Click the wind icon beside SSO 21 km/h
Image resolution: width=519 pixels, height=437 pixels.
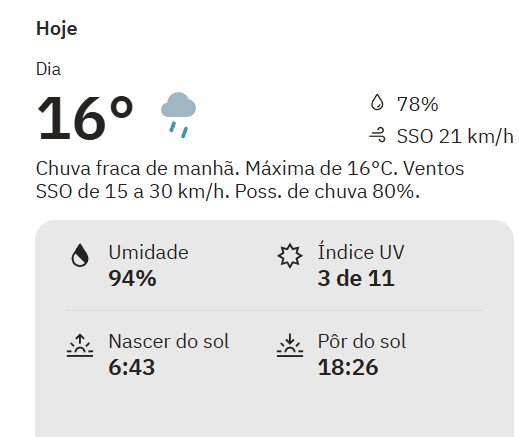pos(377,135)
